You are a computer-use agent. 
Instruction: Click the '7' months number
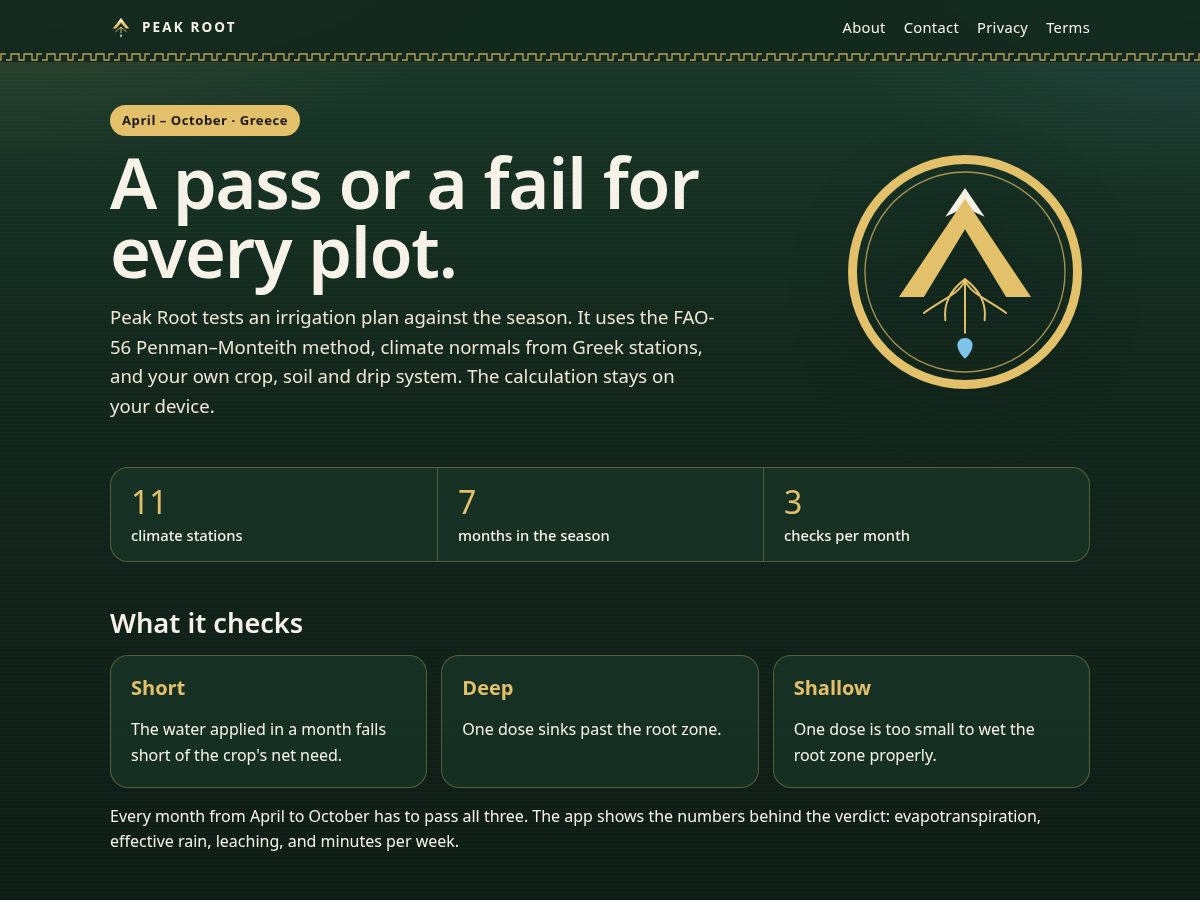coord(467,502)
